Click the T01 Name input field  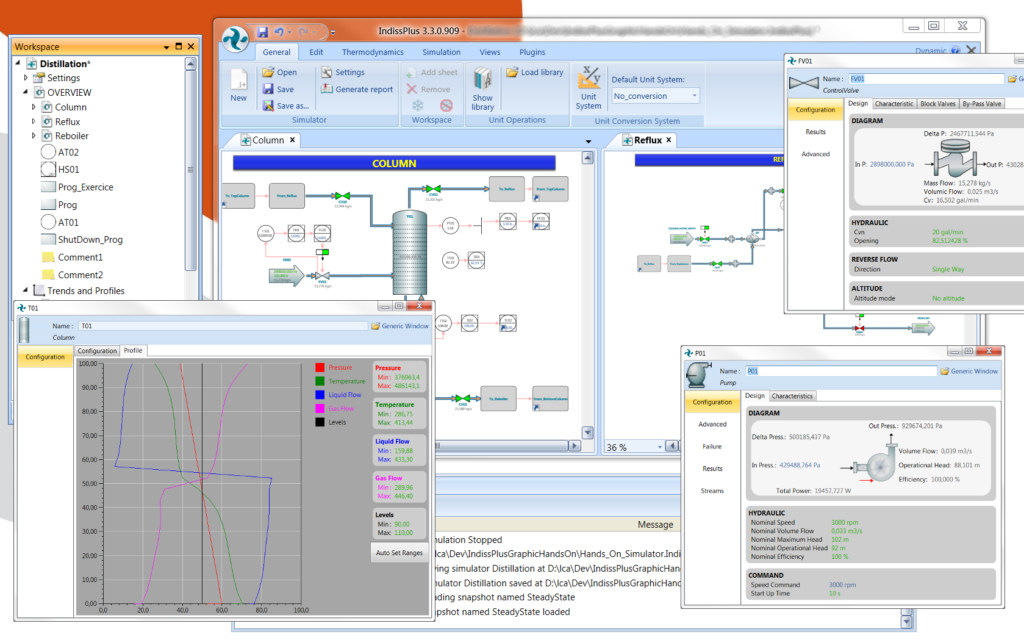222,325
